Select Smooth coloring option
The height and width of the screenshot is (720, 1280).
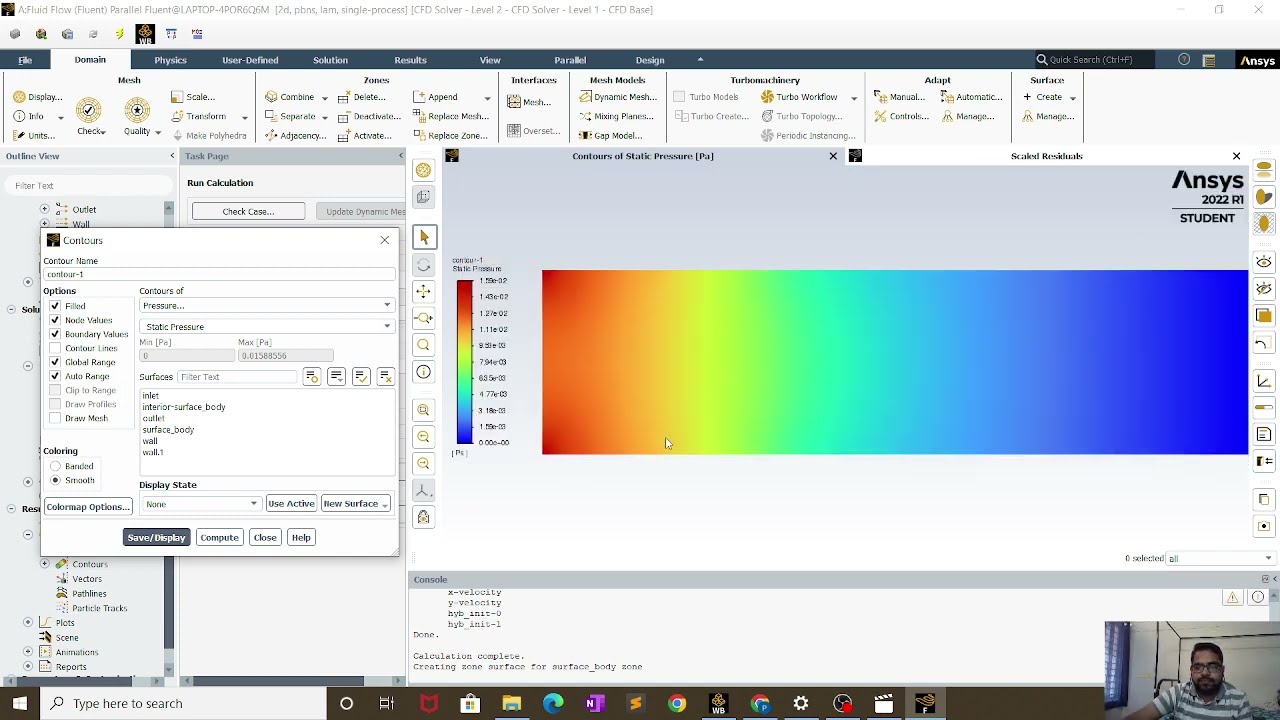pos(56,480)
